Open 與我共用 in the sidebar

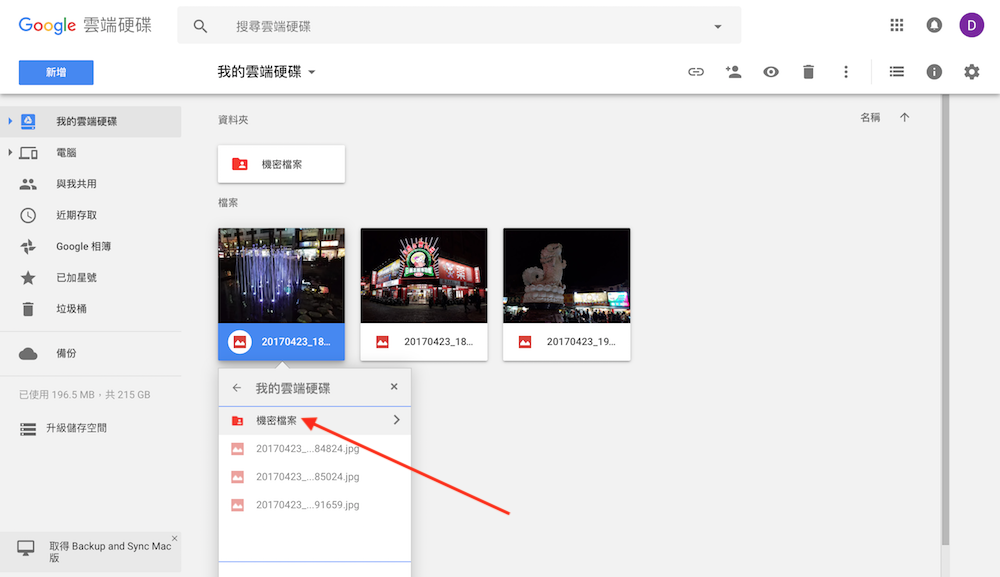pos(76,184)
